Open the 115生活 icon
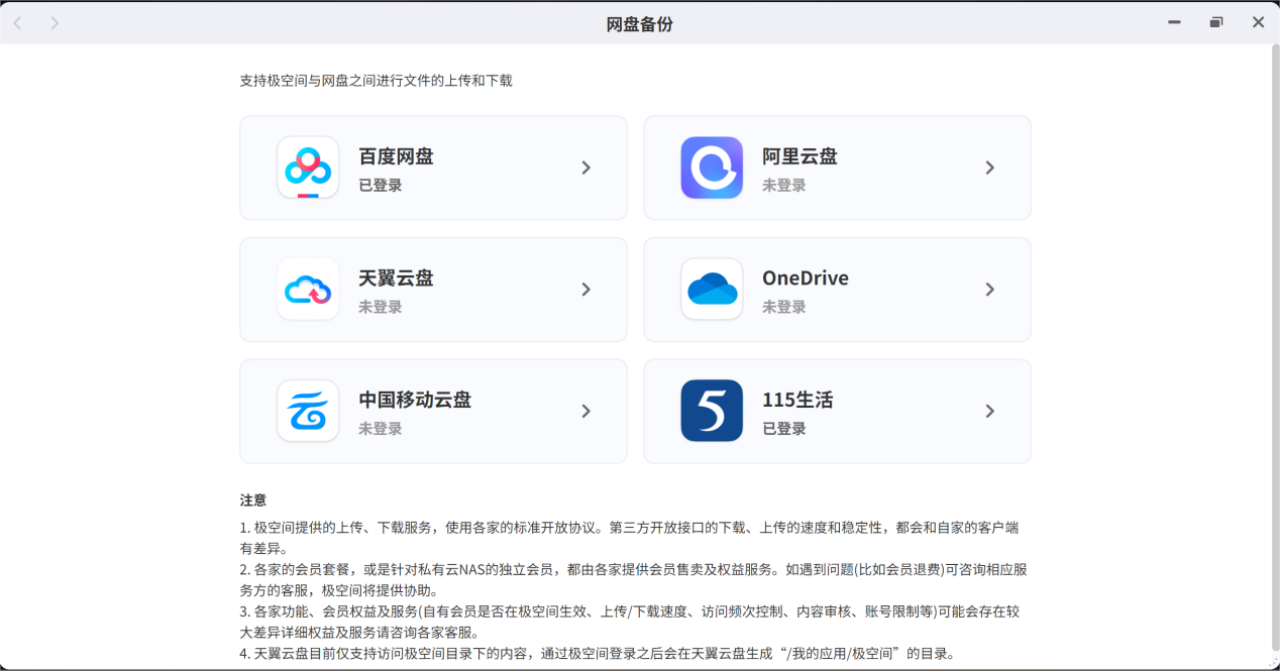 pyautogui.click(x=712, y=410)
